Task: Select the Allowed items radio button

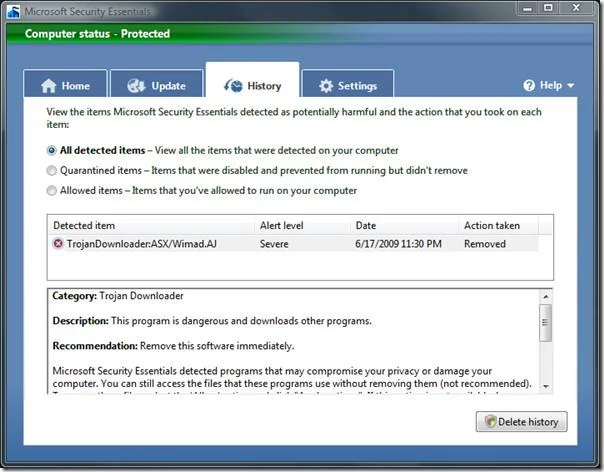Action: click(x=51, y=190)
